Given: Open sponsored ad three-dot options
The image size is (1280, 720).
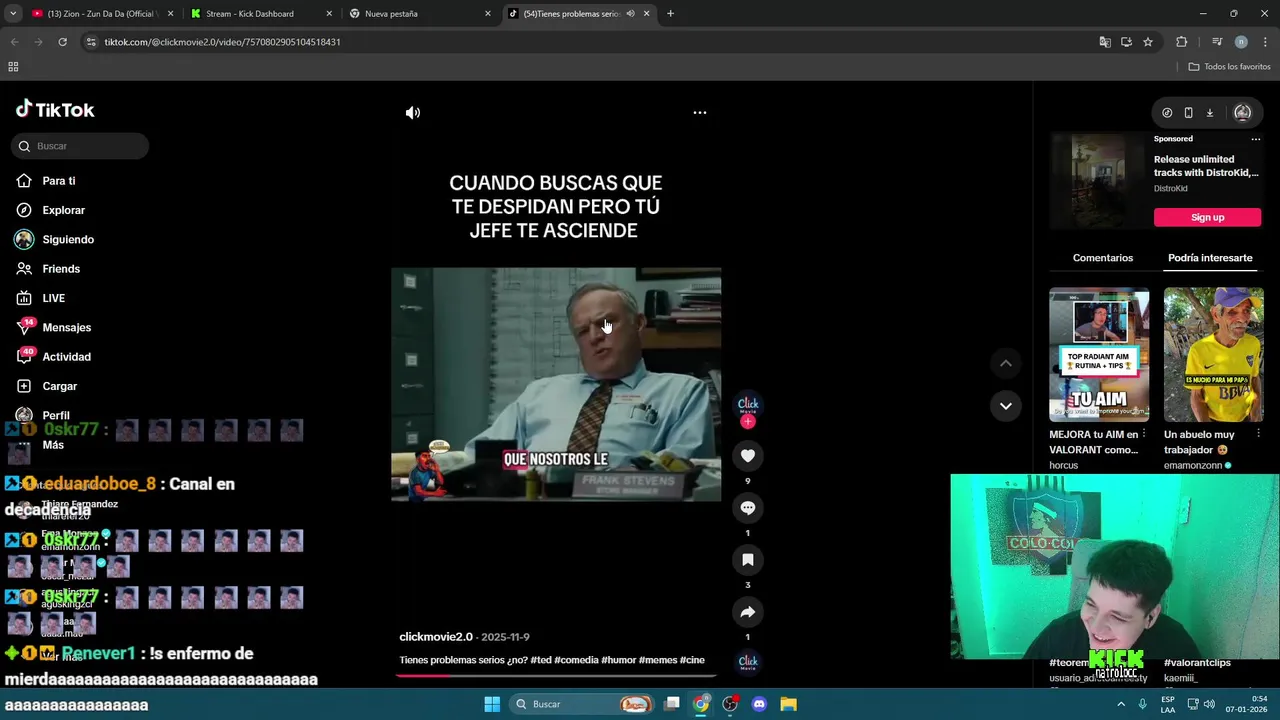Looking at the screenshot, I should tap(1256, 139).
